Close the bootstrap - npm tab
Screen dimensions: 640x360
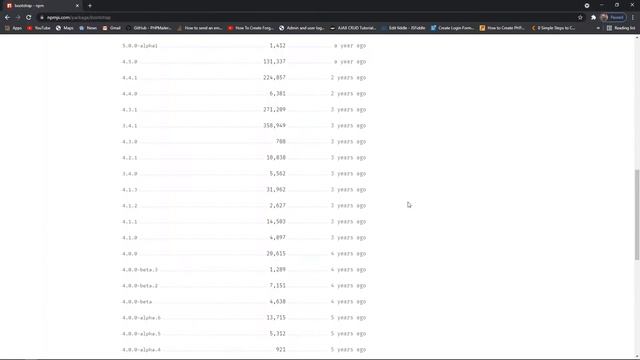[77, 6]
